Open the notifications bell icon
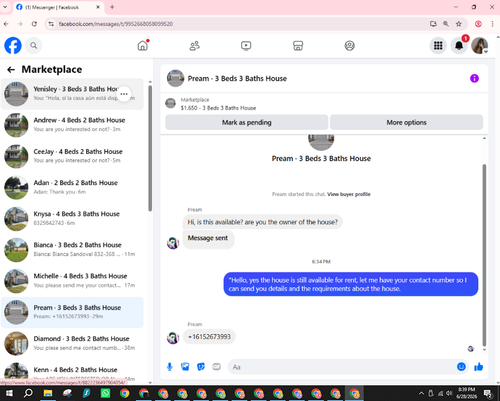The width and height of the screenshot is (500, 401). tap(459, 46)
